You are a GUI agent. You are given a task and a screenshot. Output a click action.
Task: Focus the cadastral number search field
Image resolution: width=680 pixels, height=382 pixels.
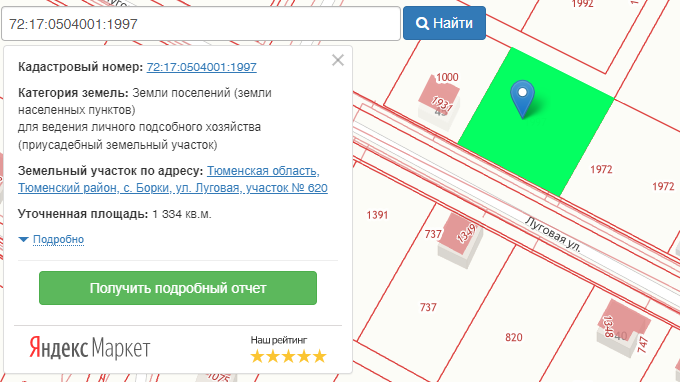(201, 24)
